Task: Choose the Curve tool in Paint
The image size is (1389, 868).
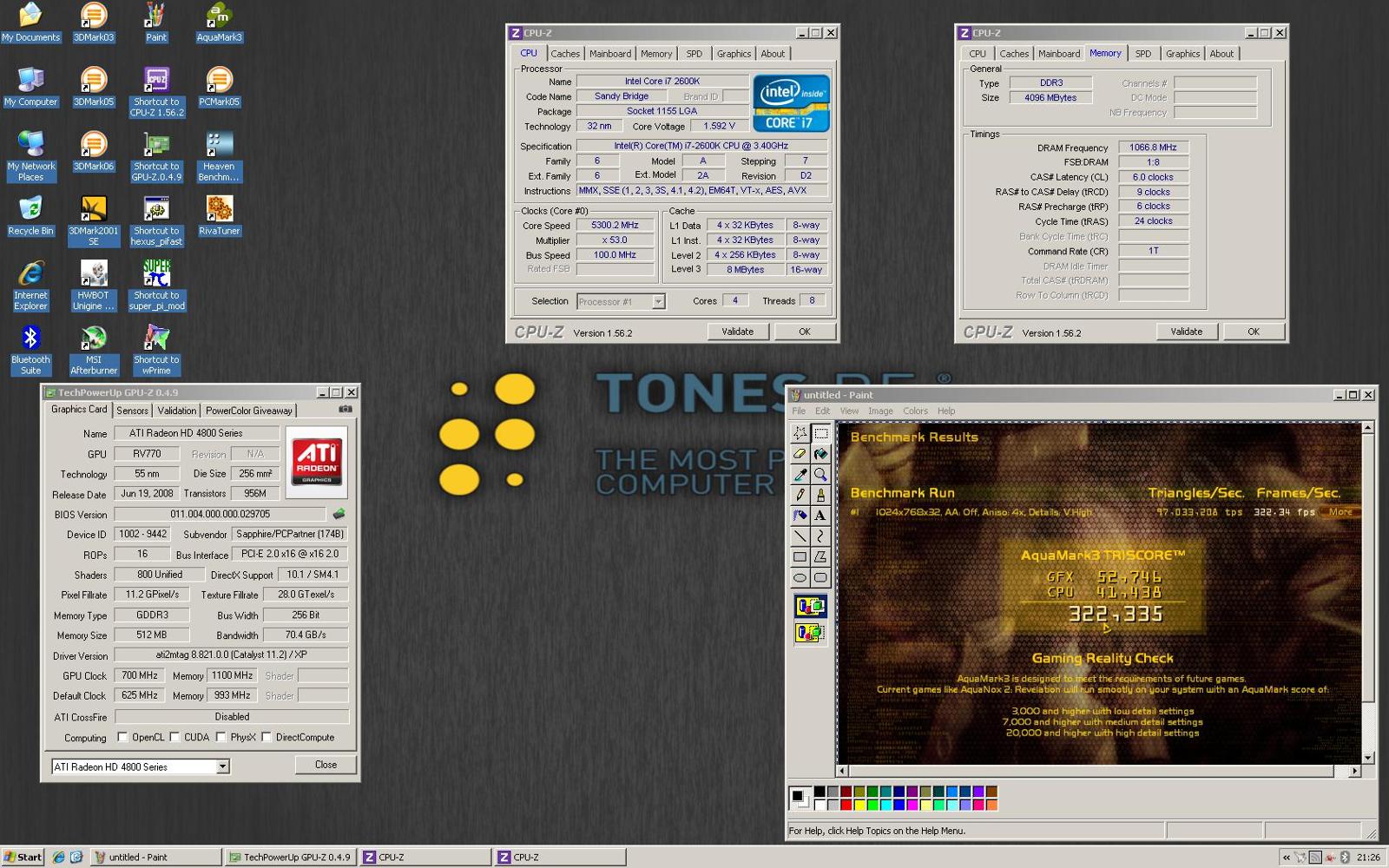Action: (820, 536)
